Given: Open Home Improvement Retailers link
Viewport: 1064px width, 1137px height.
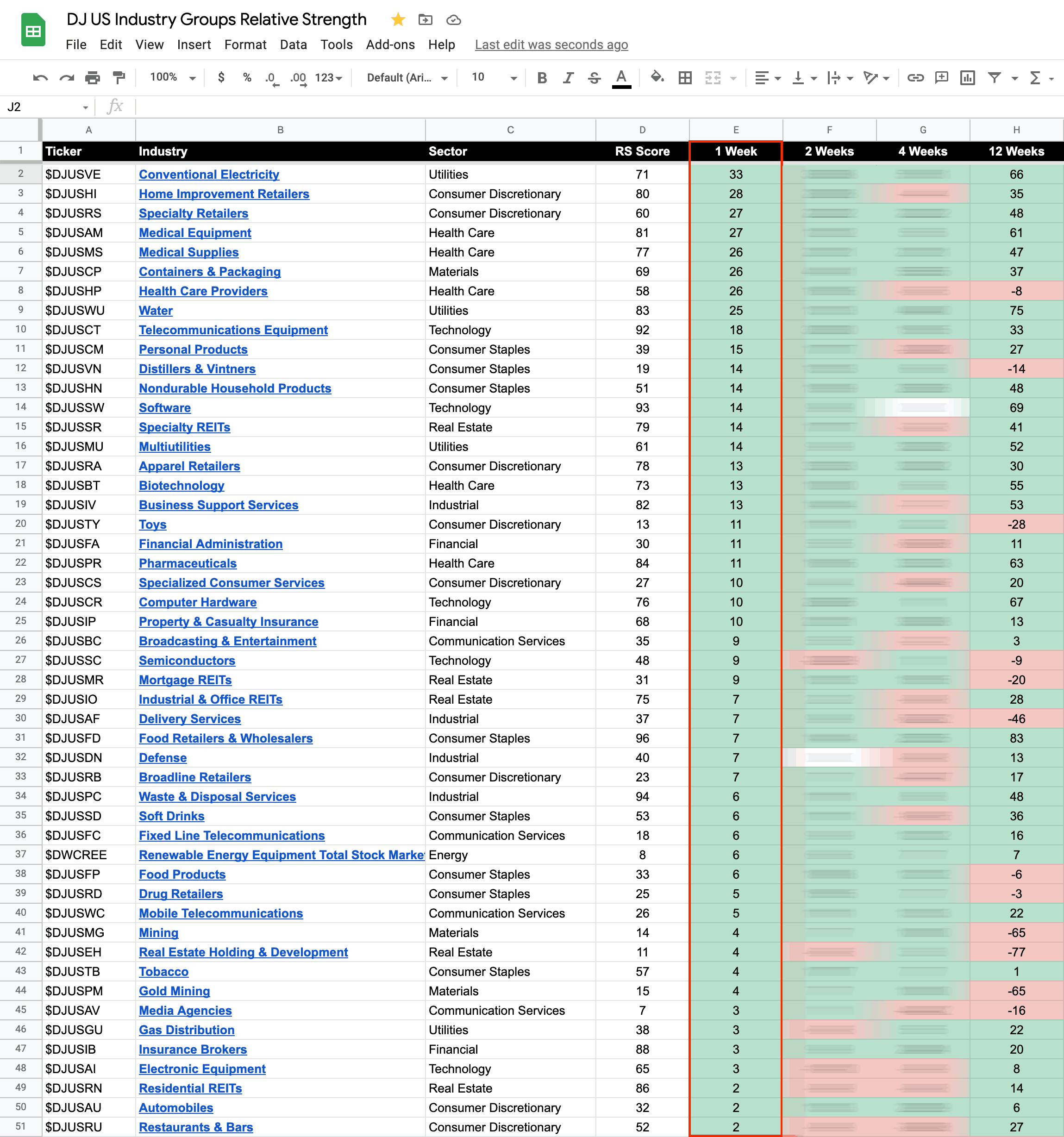Looking at the screenshot, I should [224, 194].
